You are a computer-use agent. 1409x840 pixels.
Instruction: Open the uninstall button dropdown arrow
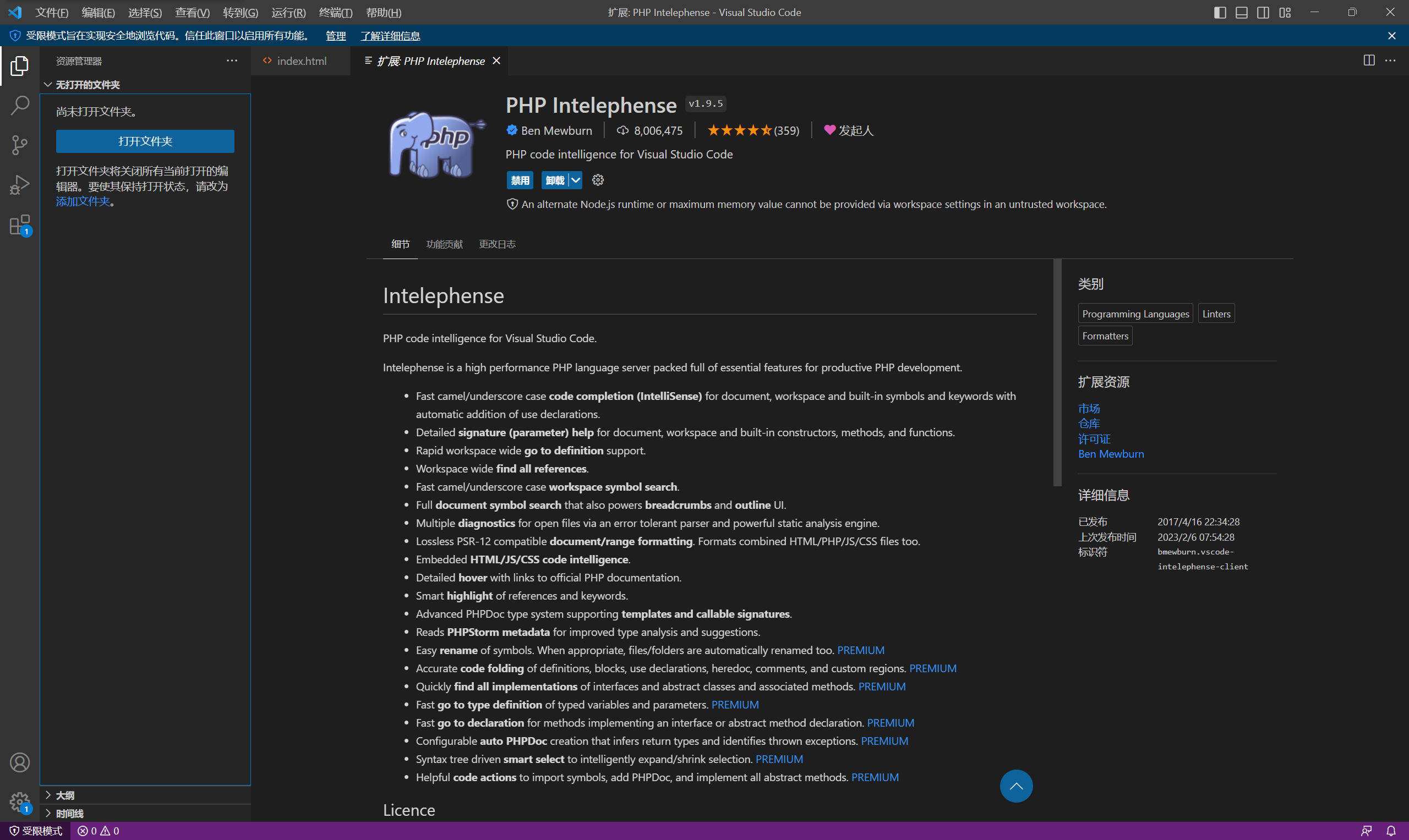click(x=575, y=180)
